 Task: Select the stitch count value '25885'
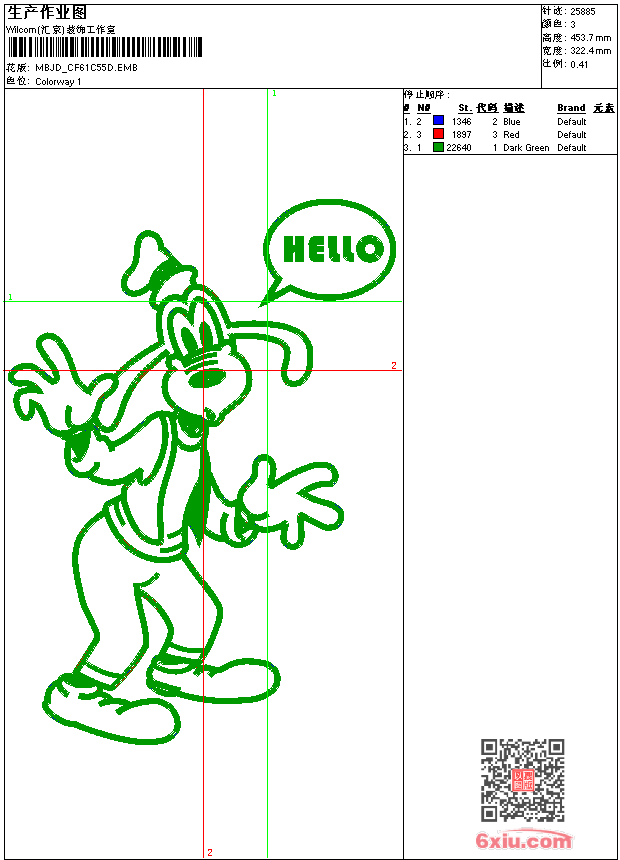583,12
